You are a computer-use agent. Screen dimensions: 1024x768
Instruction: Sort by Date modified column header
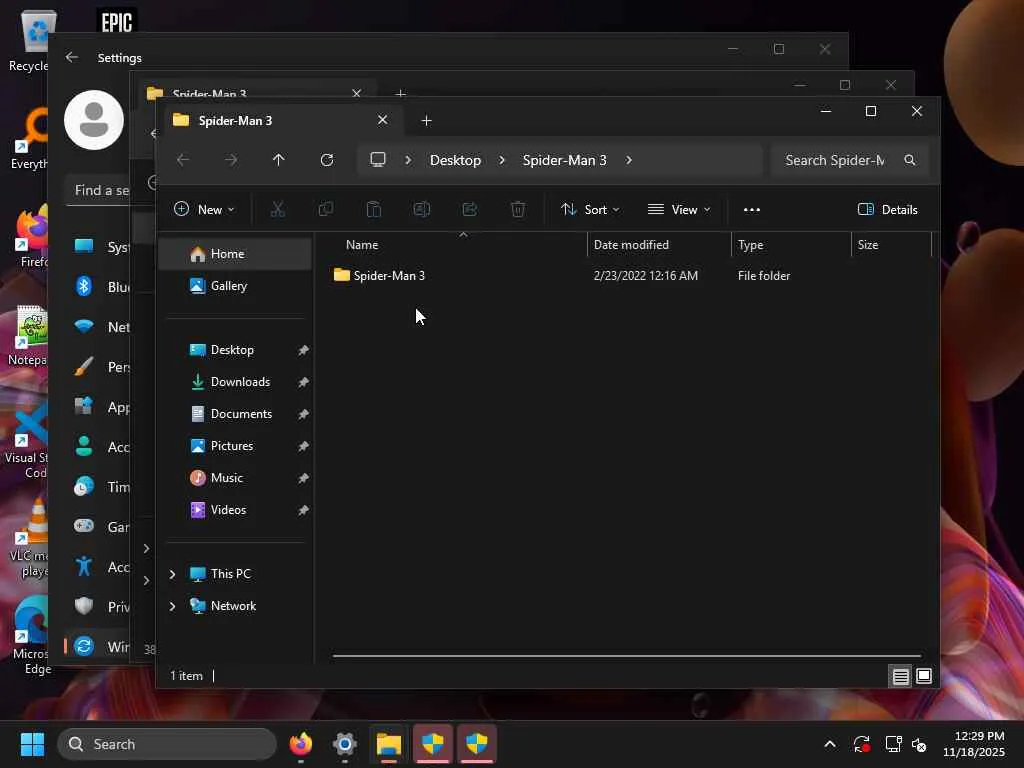631,245
